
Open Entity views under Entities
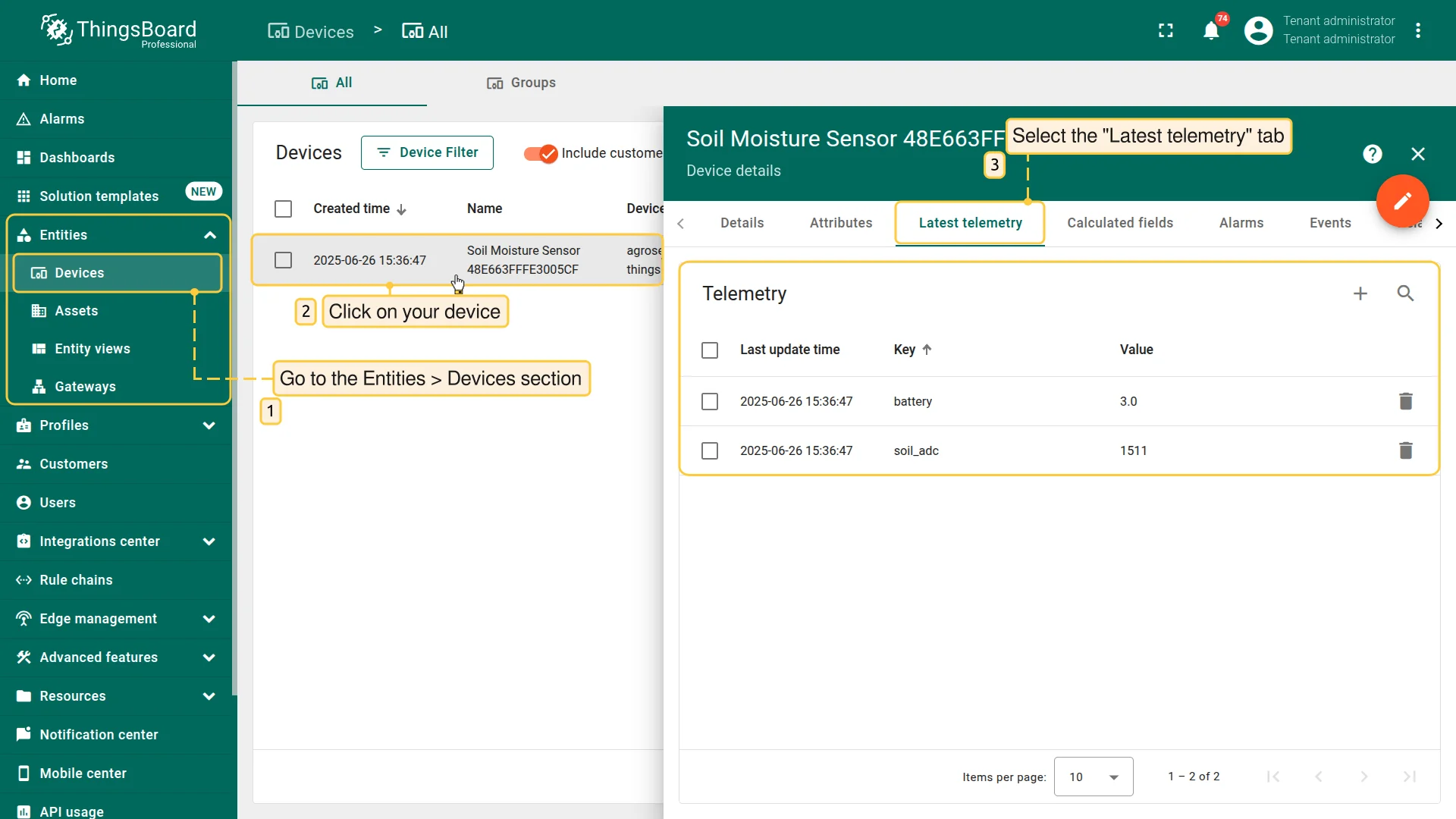[x=118, y=349]
